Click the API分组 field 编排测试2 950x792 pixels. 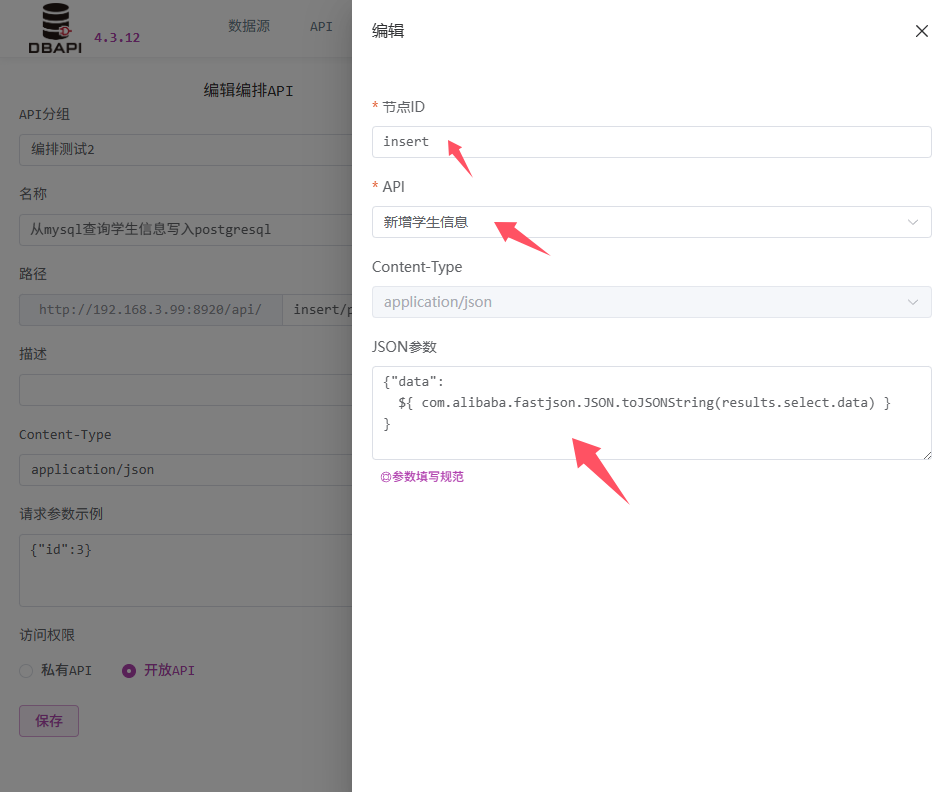tap(185, 150)
